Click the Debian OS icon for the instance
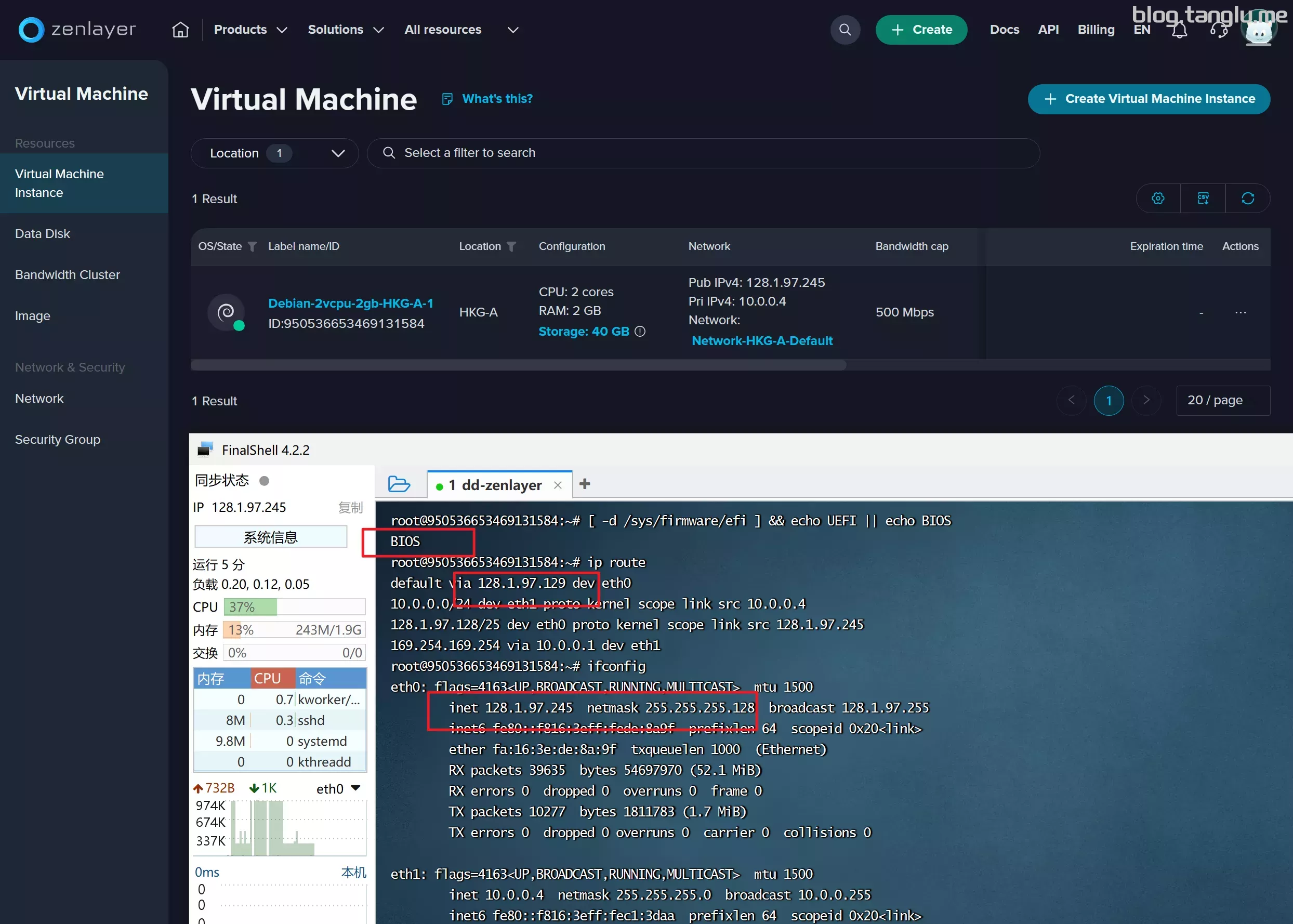This screenshot has height=924, width=1293. coord(227,312)
